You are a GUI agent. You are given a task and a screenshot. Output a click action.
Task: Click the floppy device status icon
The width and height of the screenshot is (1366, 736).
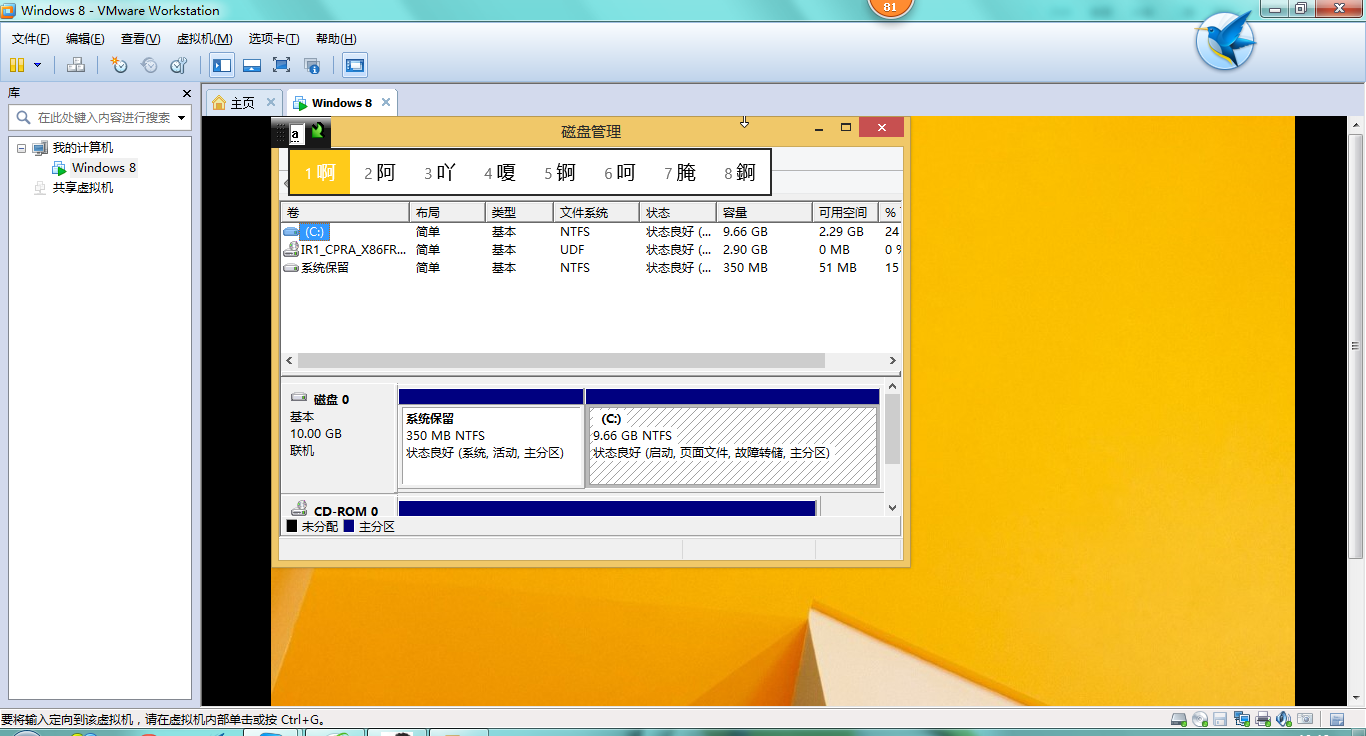click(1221, 719)
